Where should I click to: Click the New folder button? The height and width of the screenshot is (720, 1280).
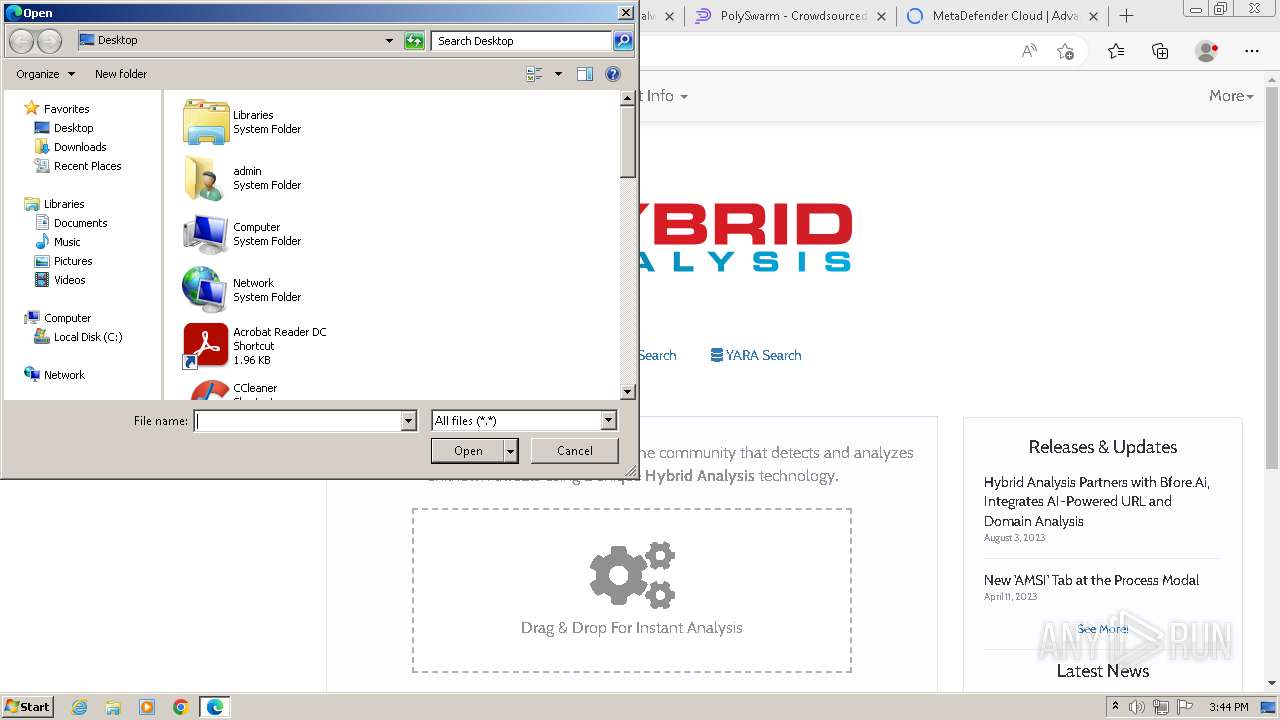pyautogui.click(x=121, y=74)
